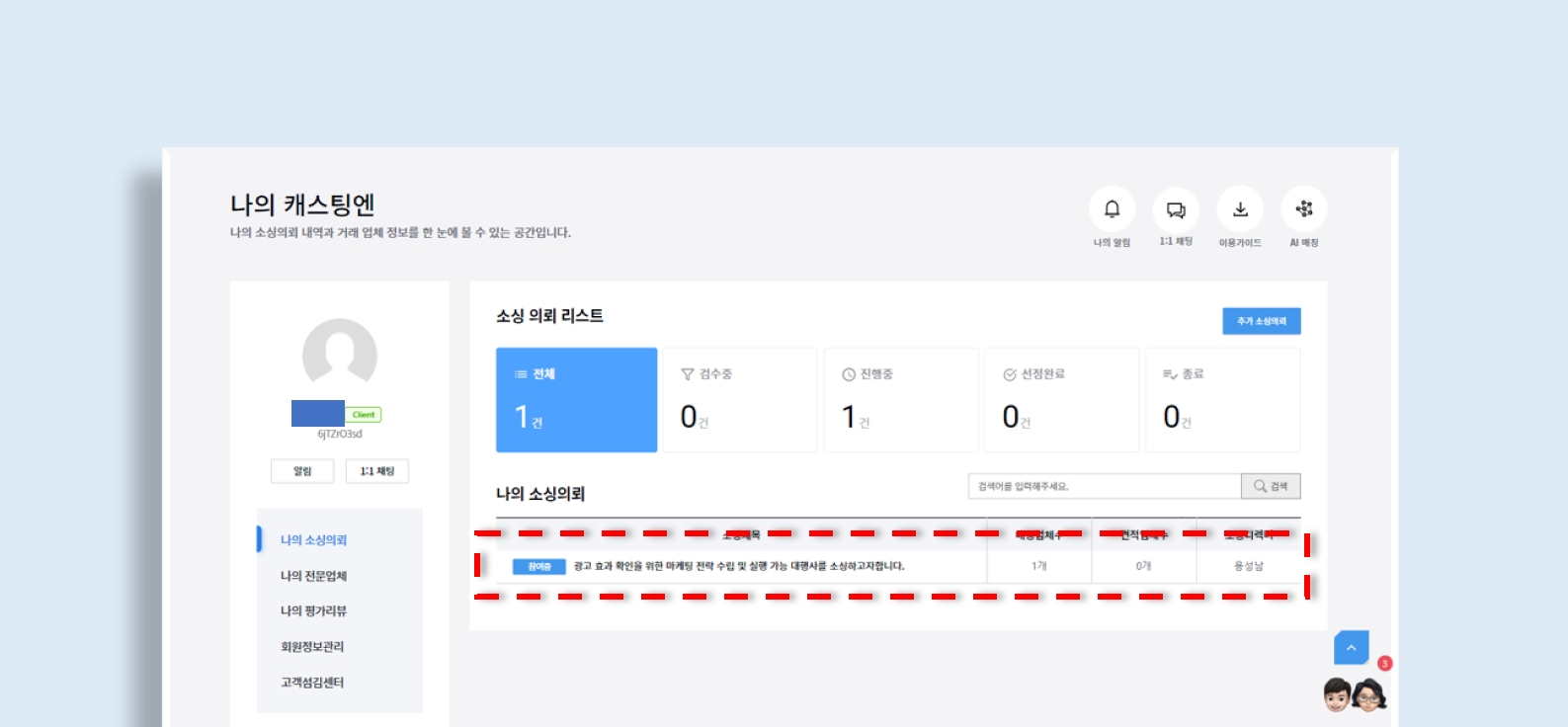Screen dimensions: 1568x727
Task: Click the search keyword input field
Action: pyautogui.click(x=1104, y=486)
